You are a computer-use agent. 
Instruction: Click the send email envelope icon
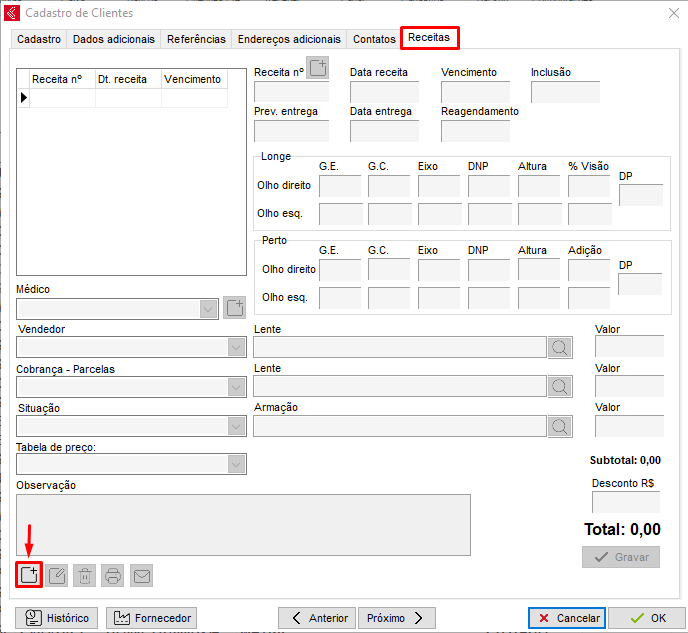[x=142, y=575]
